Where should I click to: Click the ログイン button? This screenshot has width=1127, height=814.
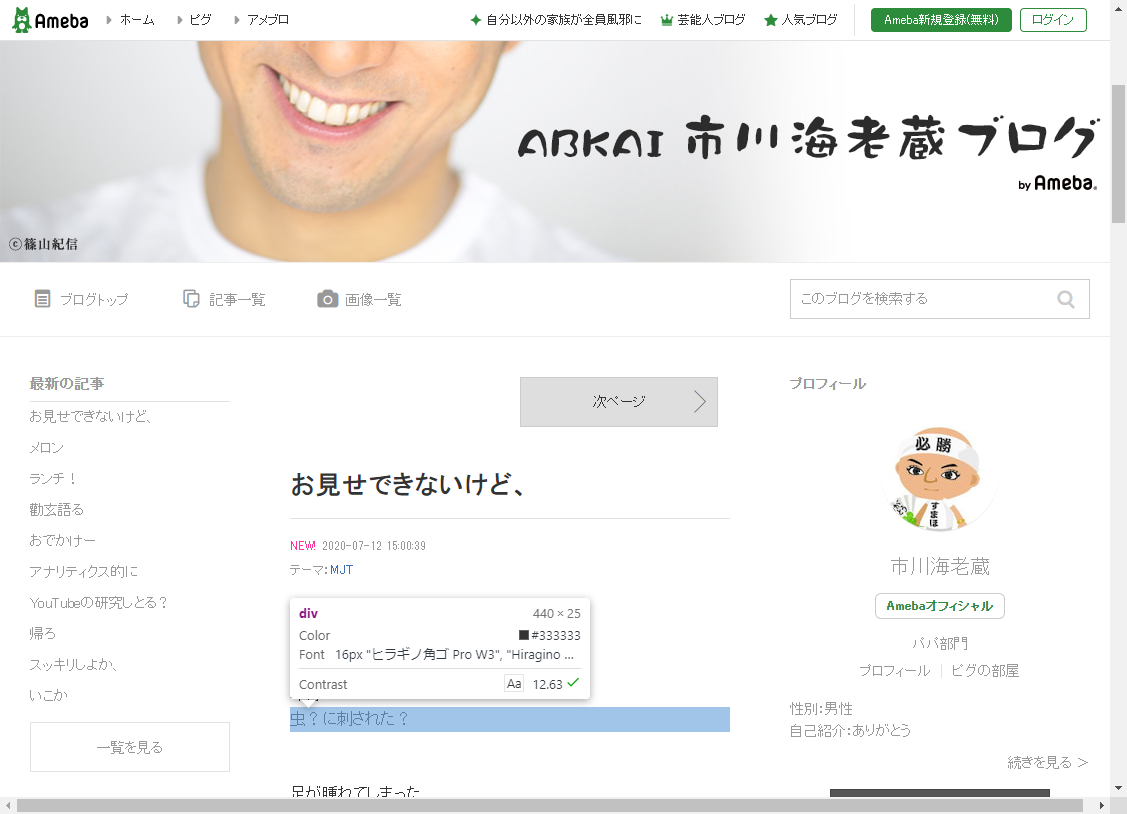click(x=1053, y=20)
